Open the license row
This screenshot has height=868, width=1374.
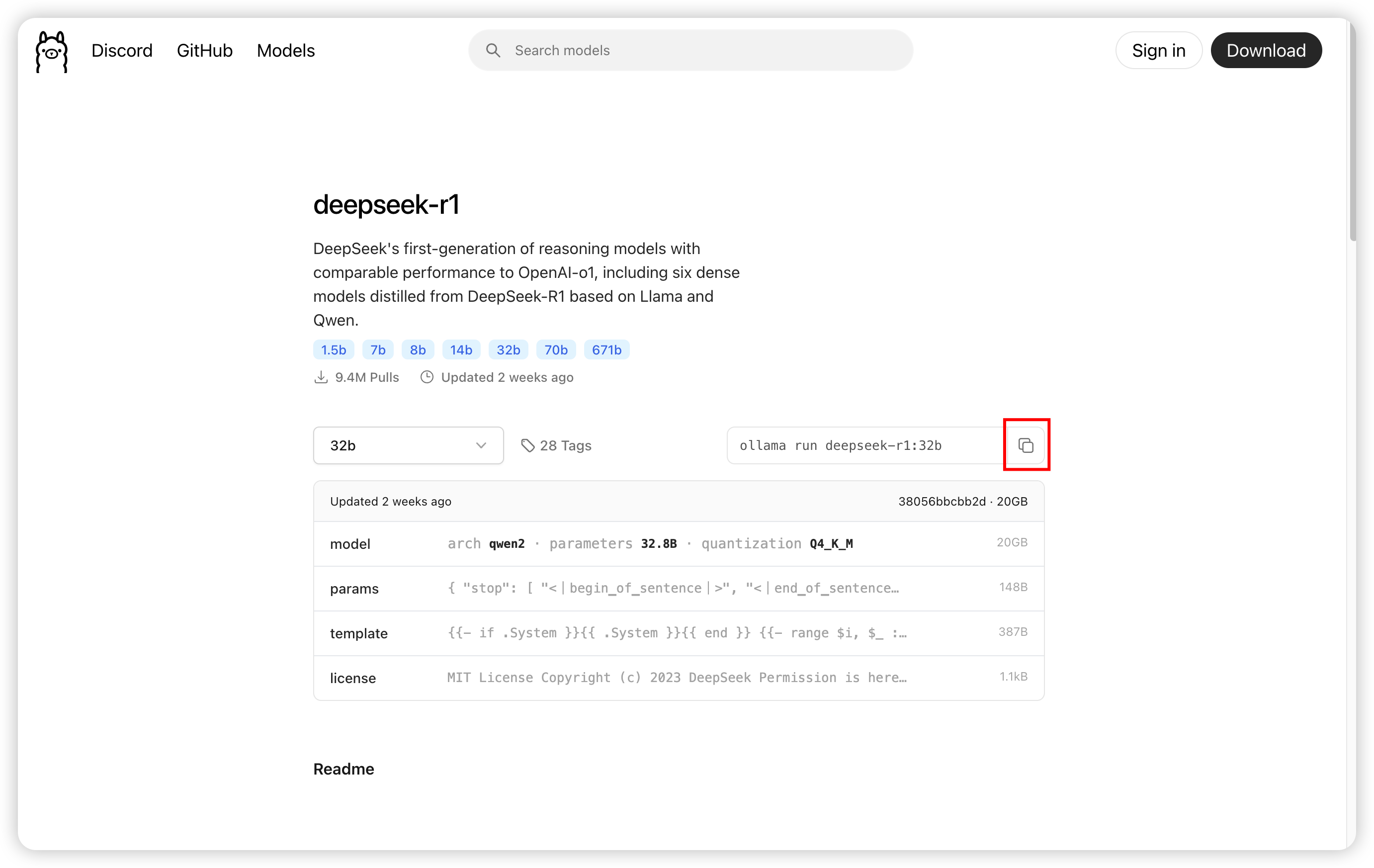pyautogui.click(x=679, y=678)
